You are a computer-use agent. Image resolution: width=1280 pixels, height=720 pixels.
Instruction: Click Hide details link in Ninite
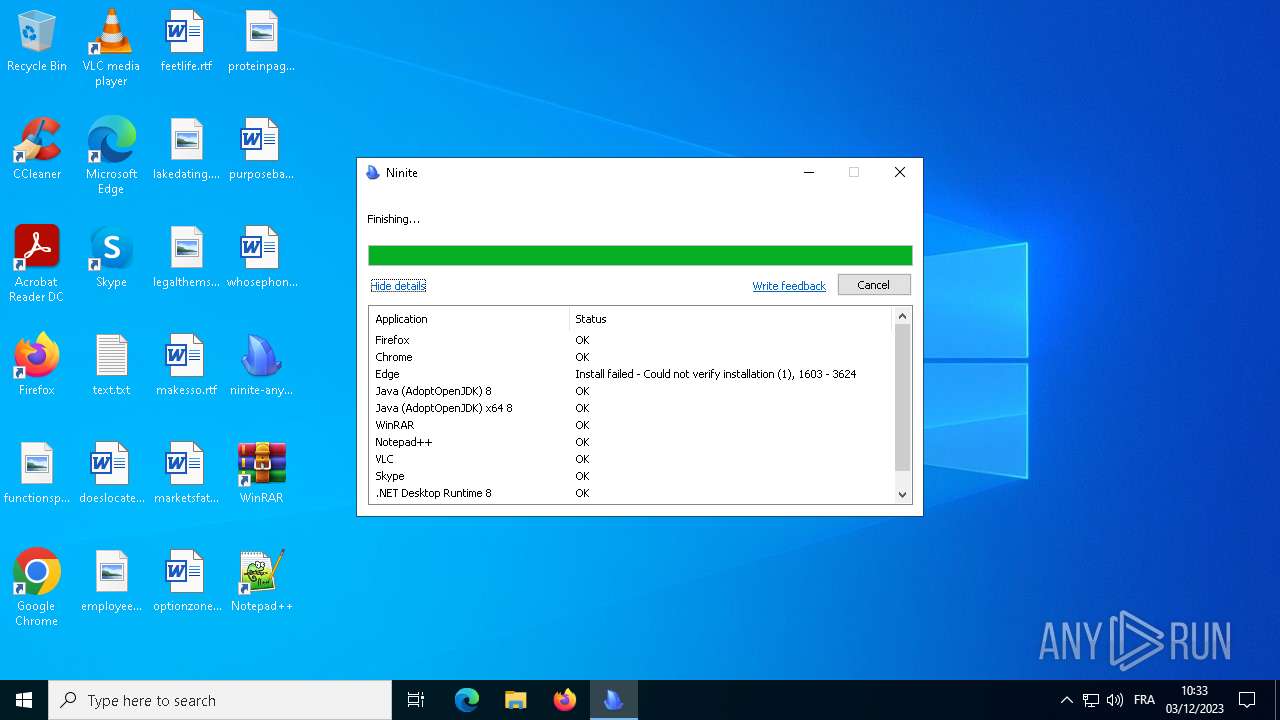(x=398, y=286)
